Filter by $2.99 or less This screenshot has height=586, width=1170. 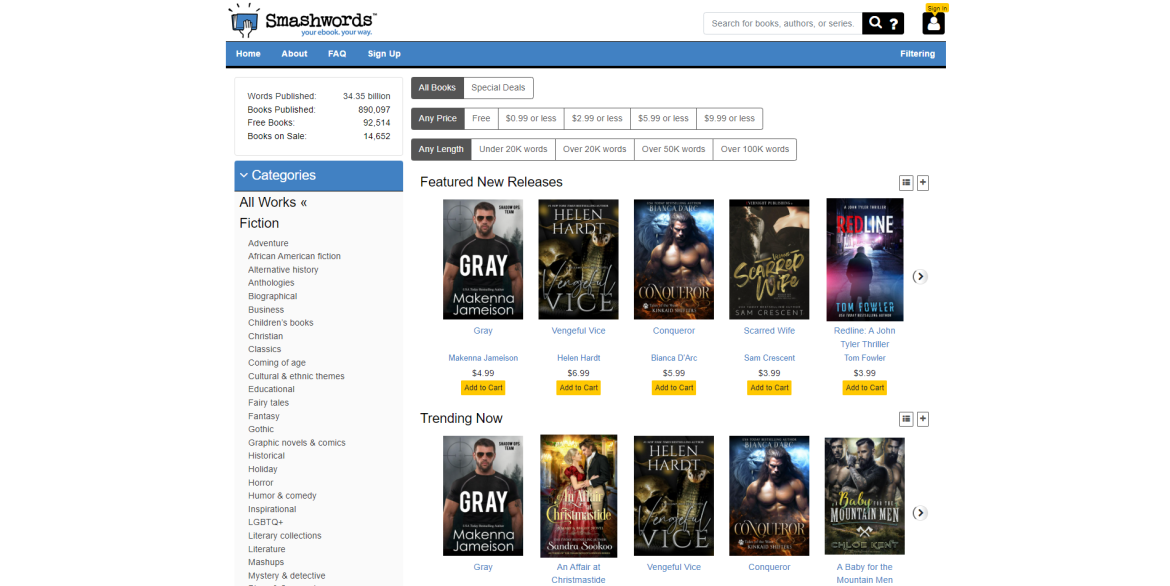point(597,118)
